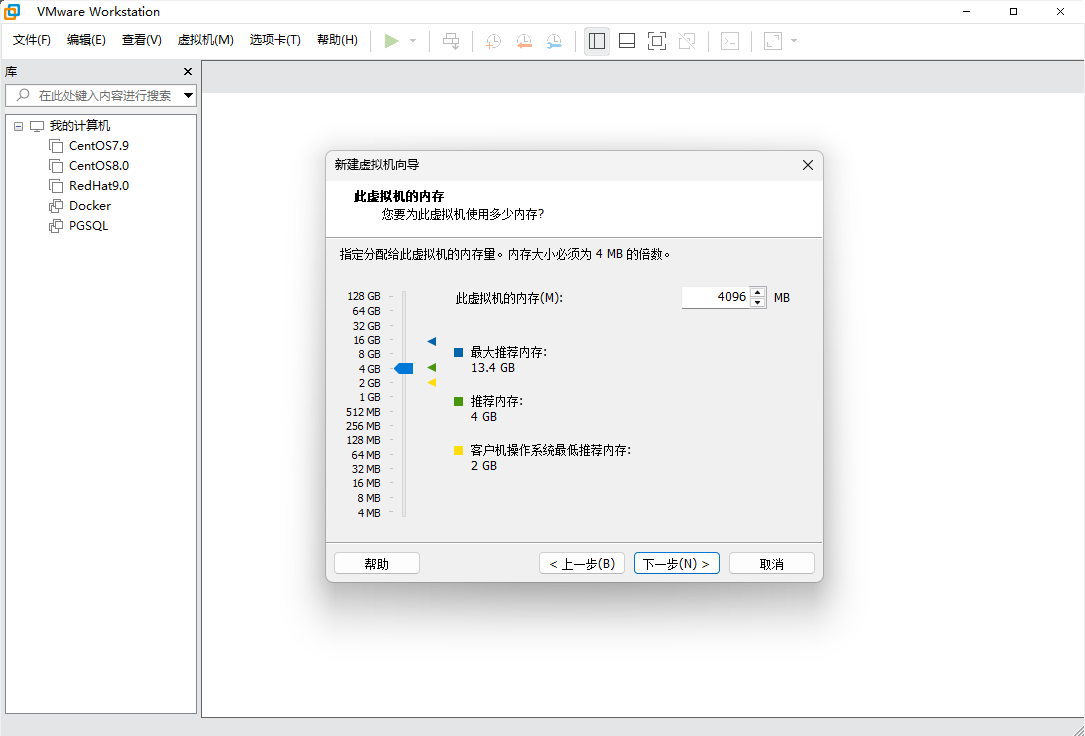
Task: Click the revert to snapshot icon
Action: [524, 41]
